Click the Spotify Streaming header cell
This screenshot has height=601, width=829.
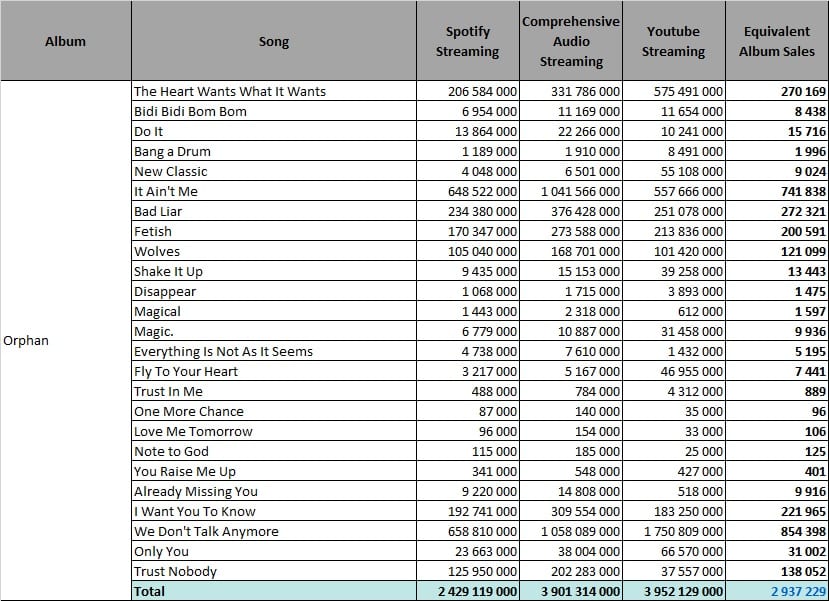467,41
